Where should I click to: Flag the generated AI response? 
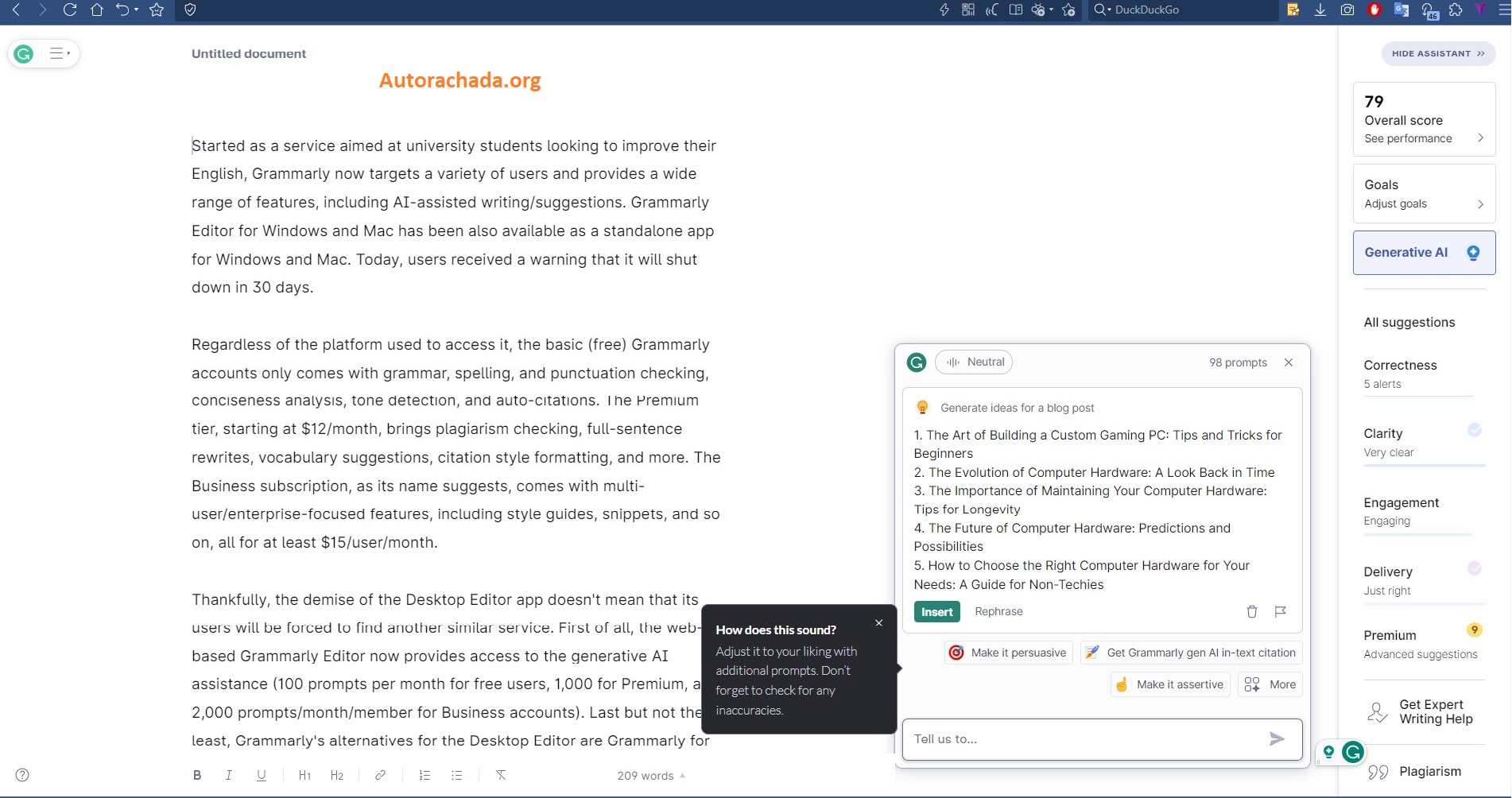1280,611
